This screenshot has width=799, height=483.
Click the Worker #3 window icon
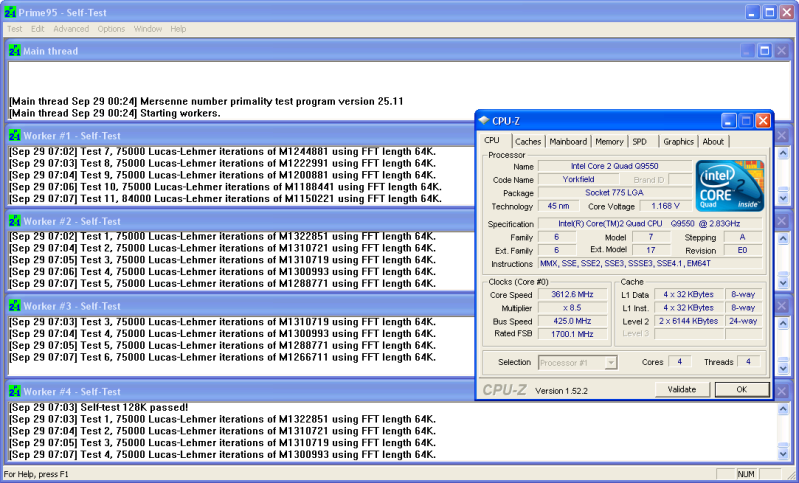(x=15, y=306)
